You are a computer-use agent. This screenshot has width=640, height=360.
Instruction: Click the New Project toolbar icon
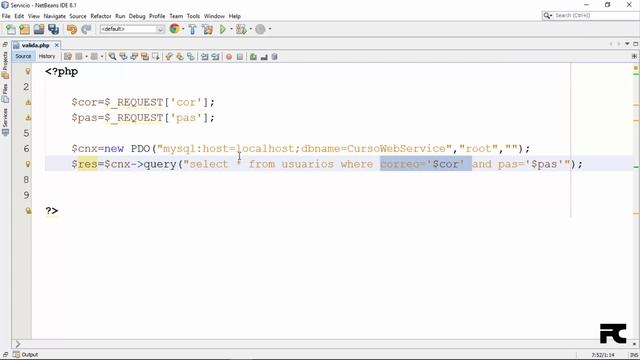coord(24,29)
